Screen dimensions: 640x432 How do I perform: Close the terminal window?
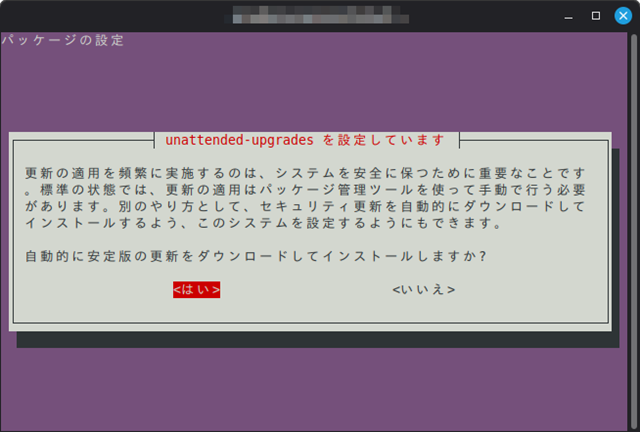[621, 16]
